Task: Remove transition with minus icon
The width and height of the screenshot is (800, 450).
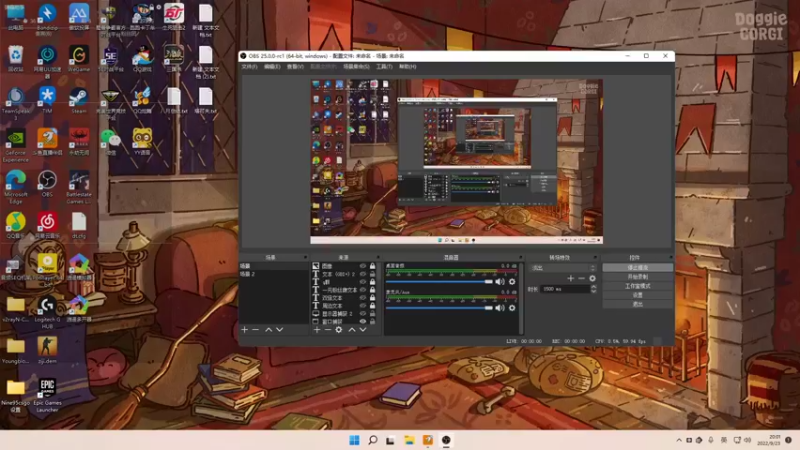Action: (581, 278)
